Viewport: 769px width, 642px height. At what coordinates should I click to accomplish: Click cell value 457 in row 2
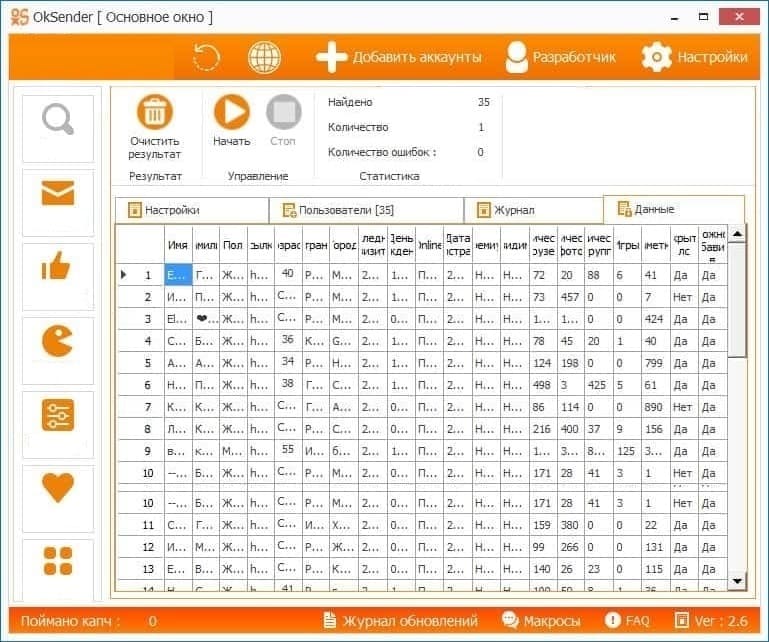pyautogui.click(x=569, y=297)
